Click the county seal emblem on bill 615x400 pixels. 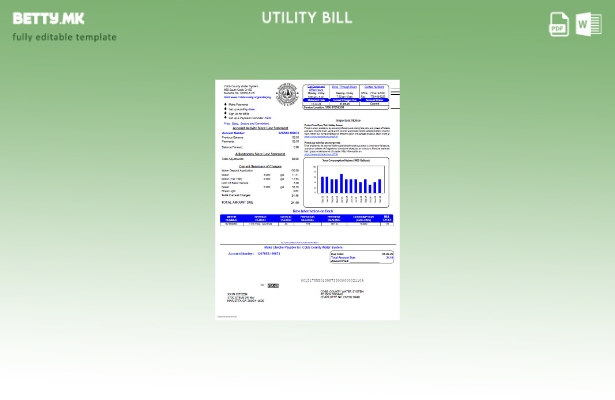tap(286, 94)
